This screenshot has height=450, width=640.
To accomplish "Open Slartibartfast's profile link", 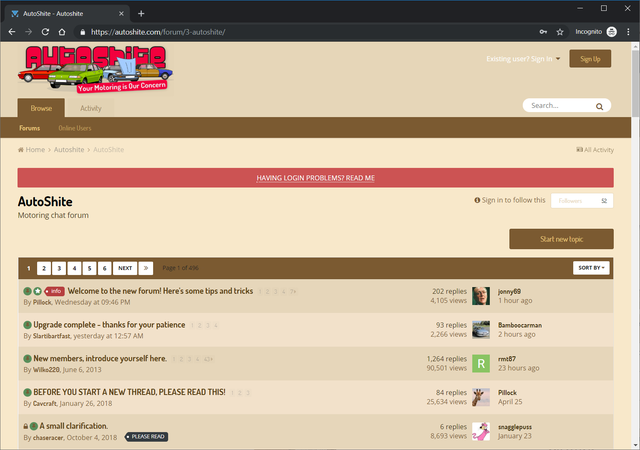I will point(51,336).
